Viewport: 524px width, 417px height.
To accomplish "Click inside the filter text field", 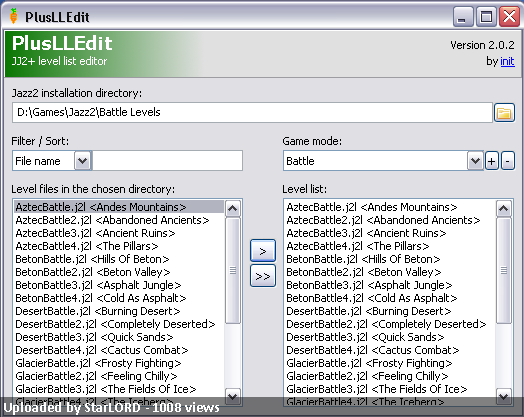I will (167, 161).
